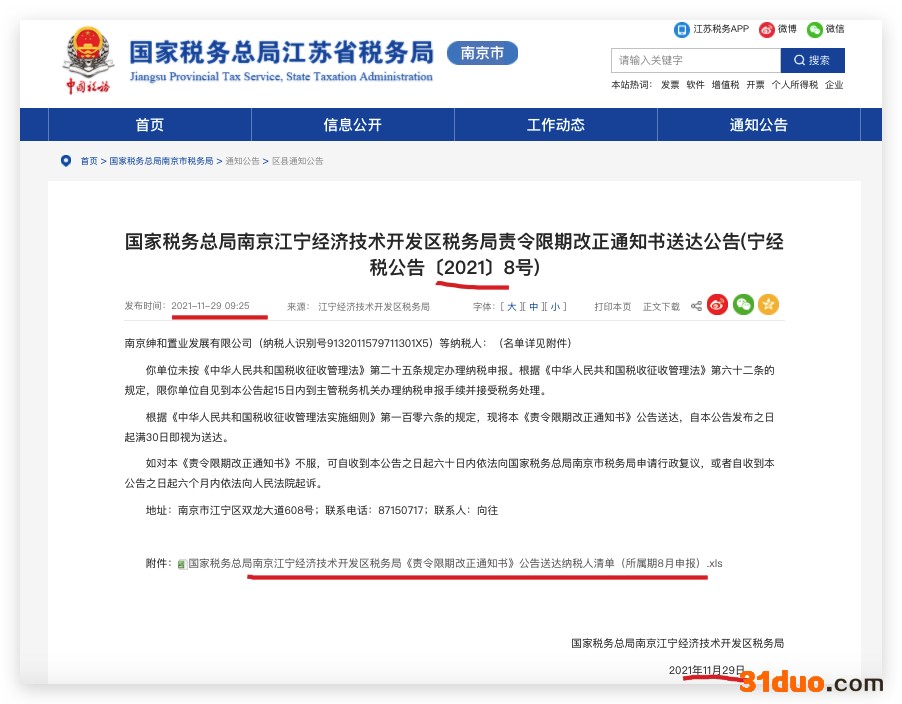Click hot word 个人所得税

click(x=794, y=85)
